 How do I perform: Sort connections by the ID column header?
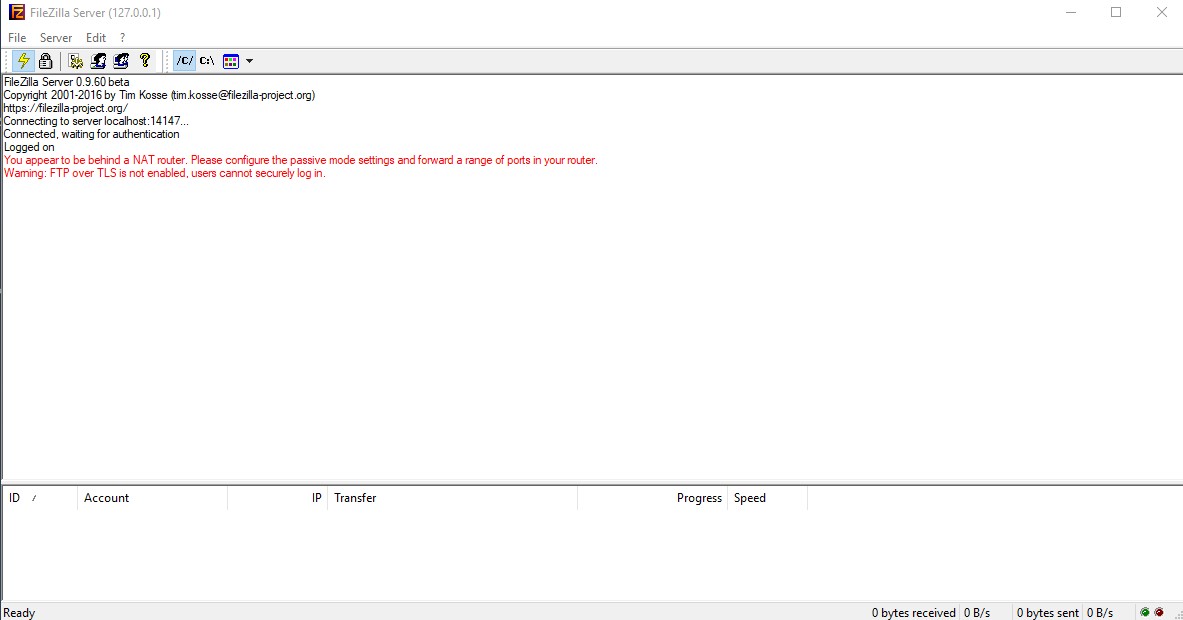pos(39,498)
